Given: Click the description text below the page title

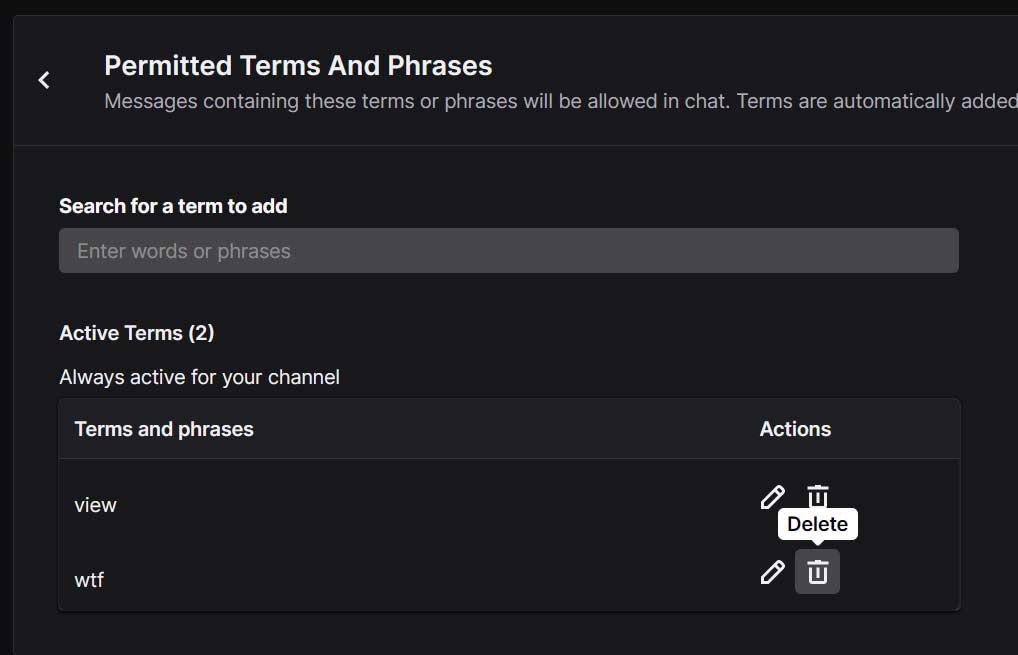Looking at the screenshot, I should (560, 101).
